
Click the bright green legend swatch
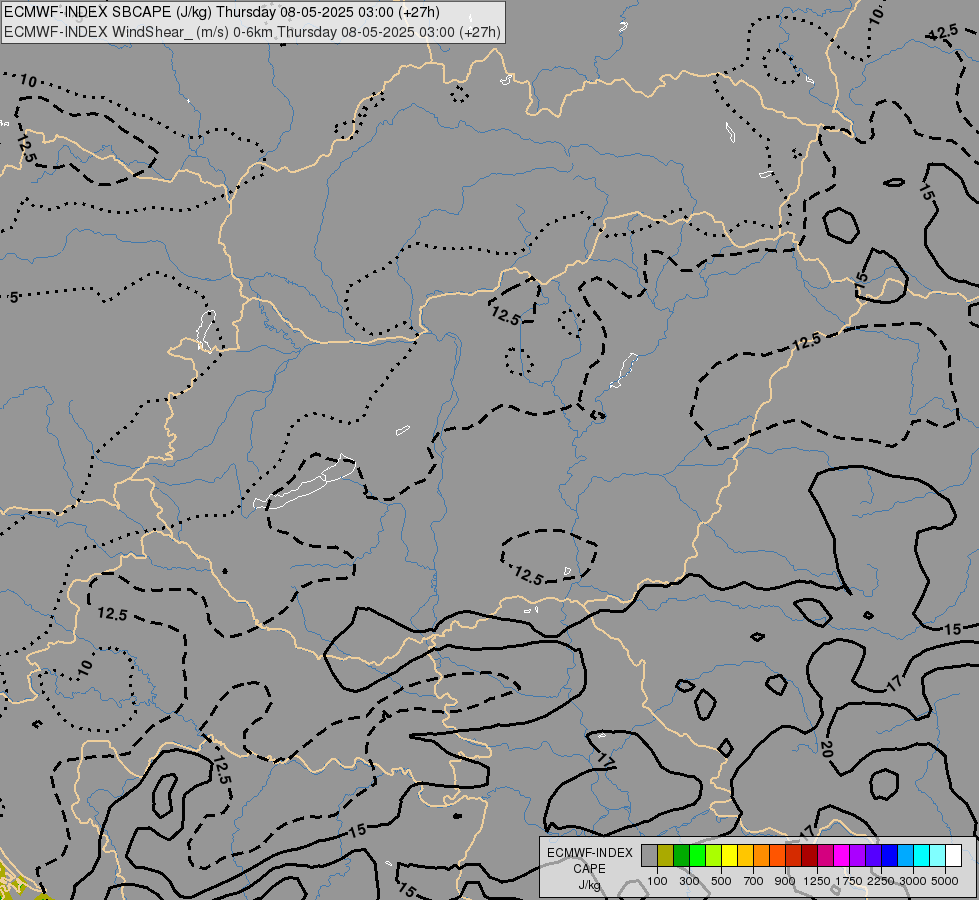(697, 856)
